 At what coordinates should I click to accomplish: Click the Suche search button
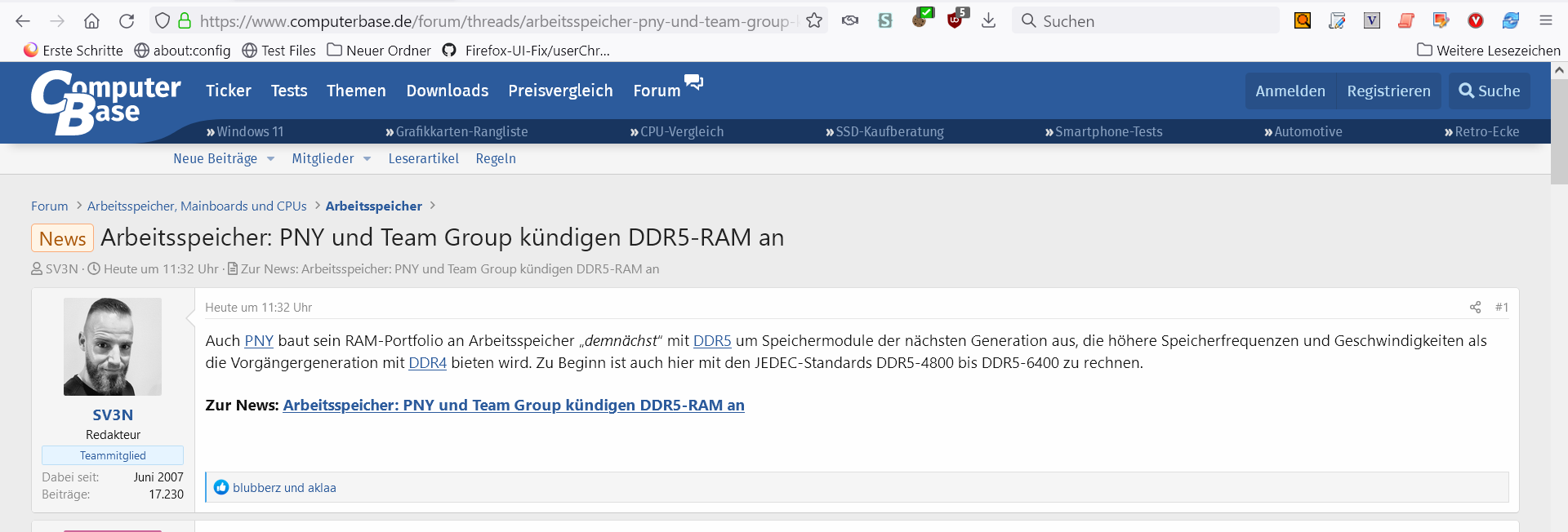click(x=1490, y=91)
